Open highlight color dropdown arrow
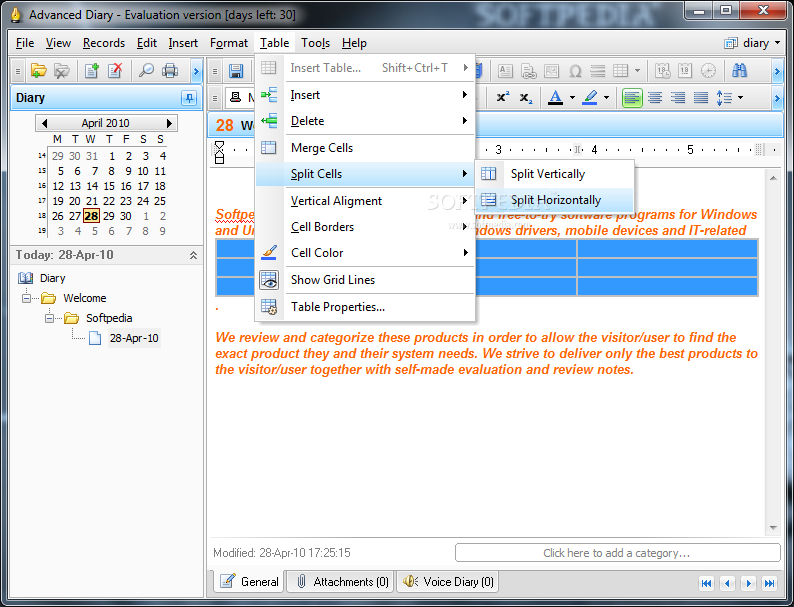794x607 pixels. coord(606,97)
